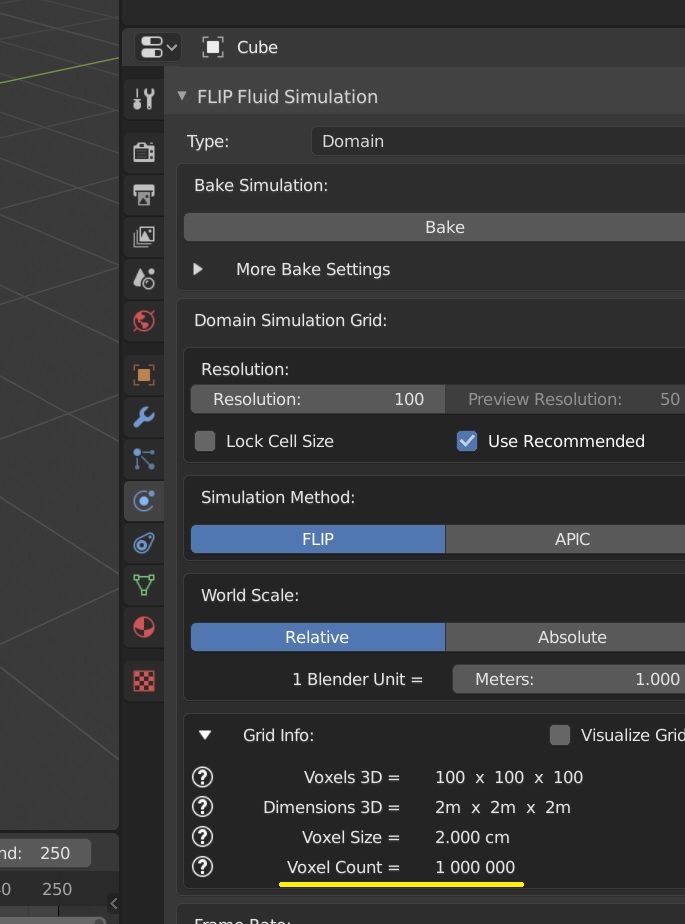Open the Output properties printer icon
This screenshot has height=924, width=685.
click(x=143, y=194)
